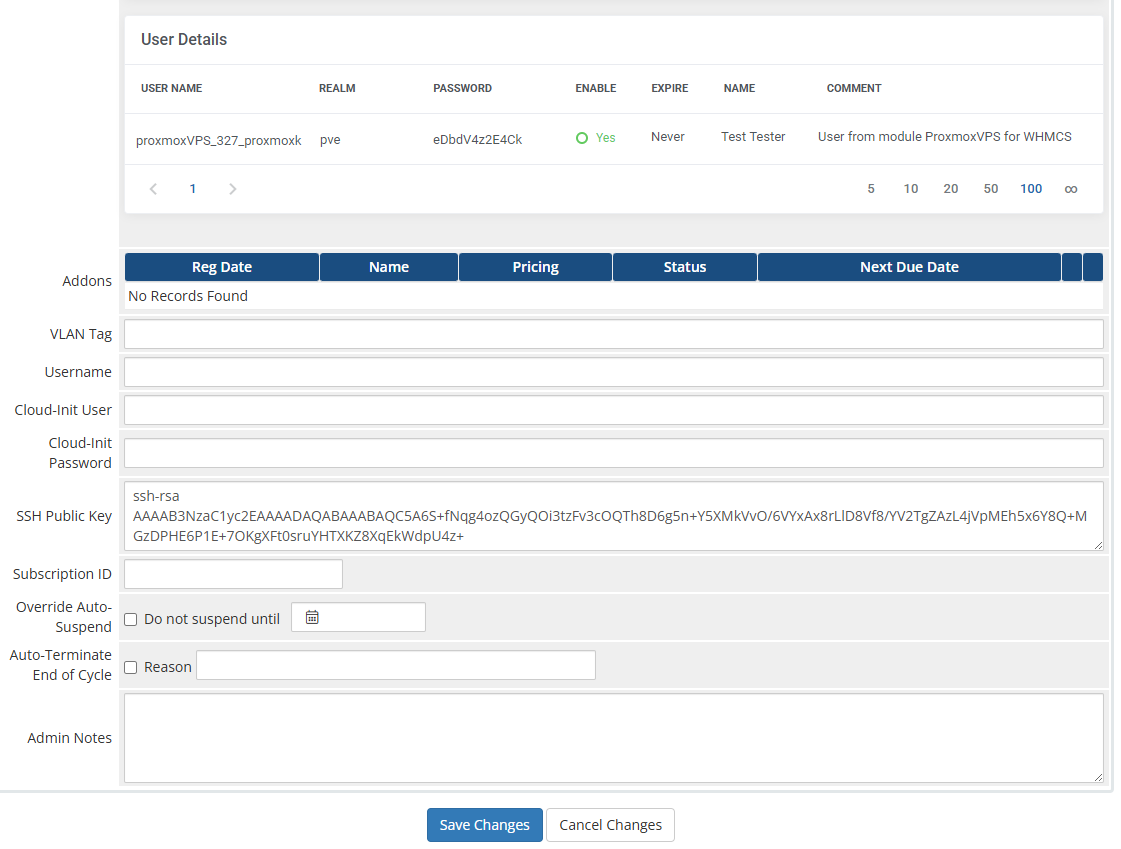
Task: Focus the Auto-Terminate Reason text field
Action: (395, 665)
